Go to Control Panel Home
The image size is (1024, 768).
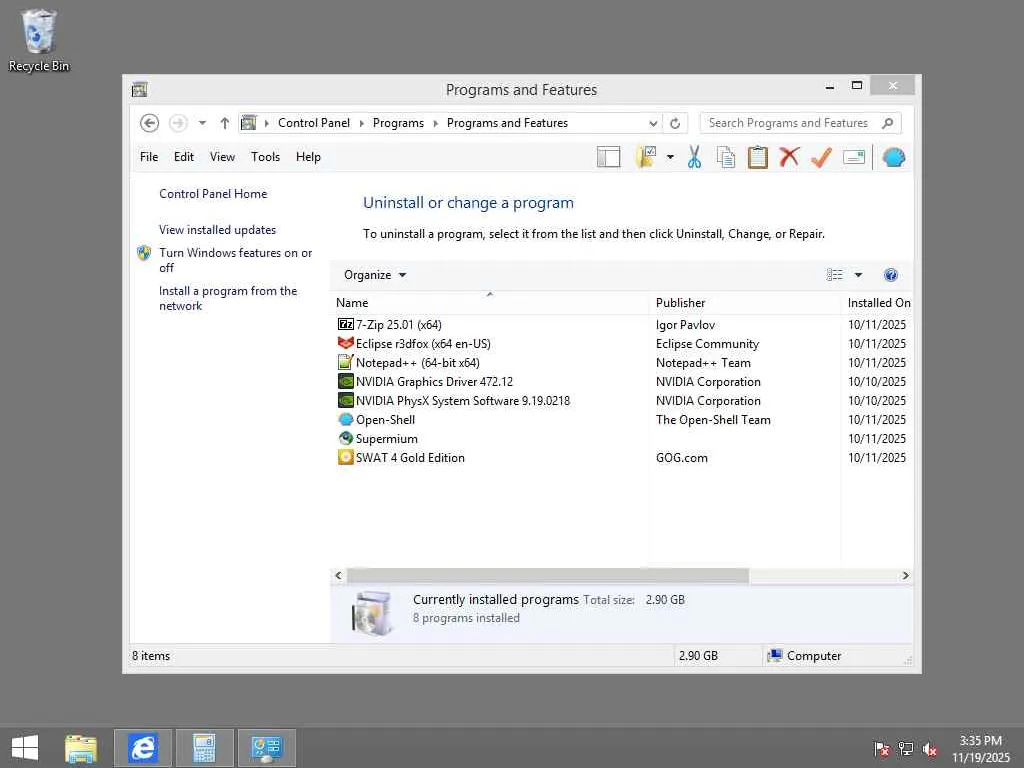click(213, 194)
